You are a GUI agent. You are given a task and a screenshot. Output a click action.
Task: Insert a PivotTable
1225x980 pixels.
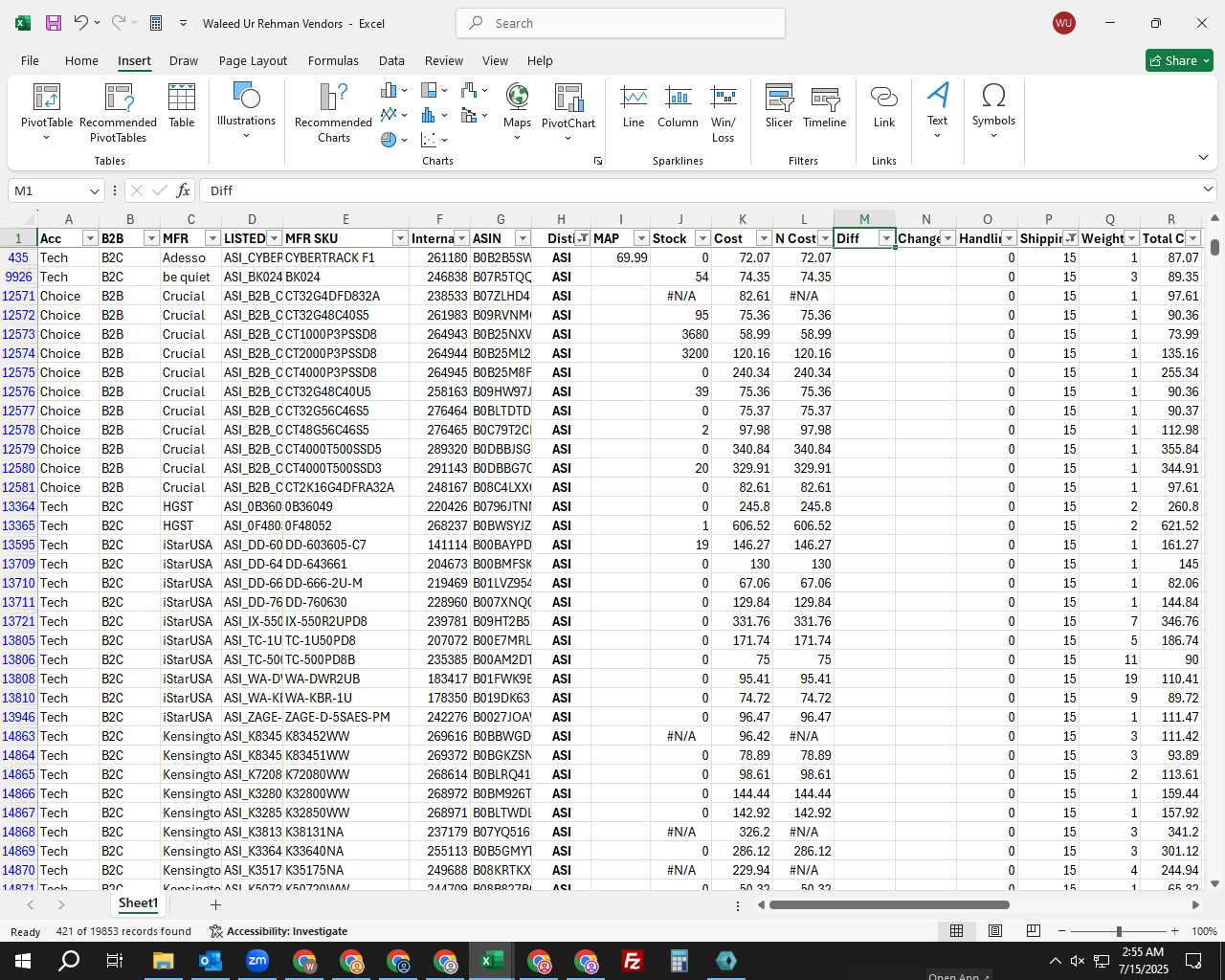[46, 112]
